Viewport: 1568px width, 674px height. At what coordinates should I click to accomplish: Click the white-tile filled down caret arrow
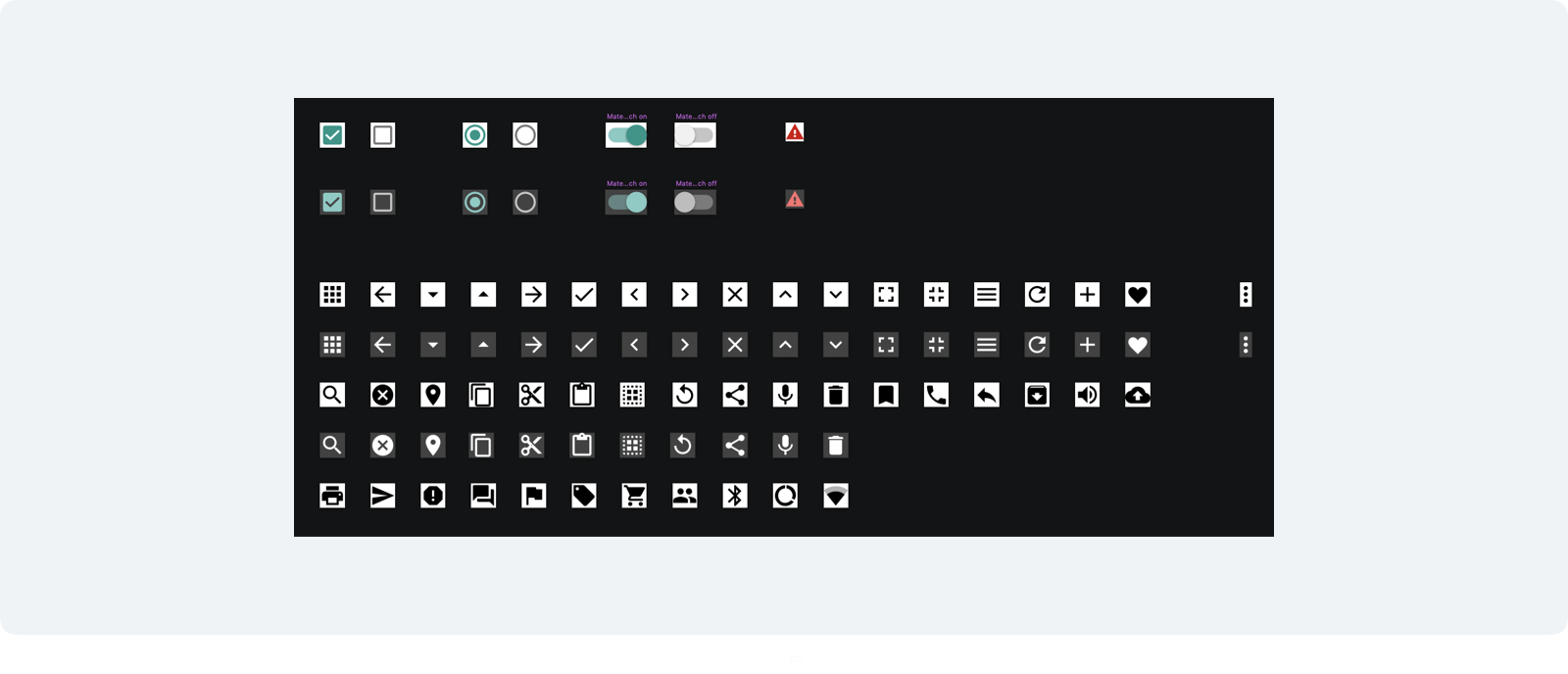[x=432, y=294]
